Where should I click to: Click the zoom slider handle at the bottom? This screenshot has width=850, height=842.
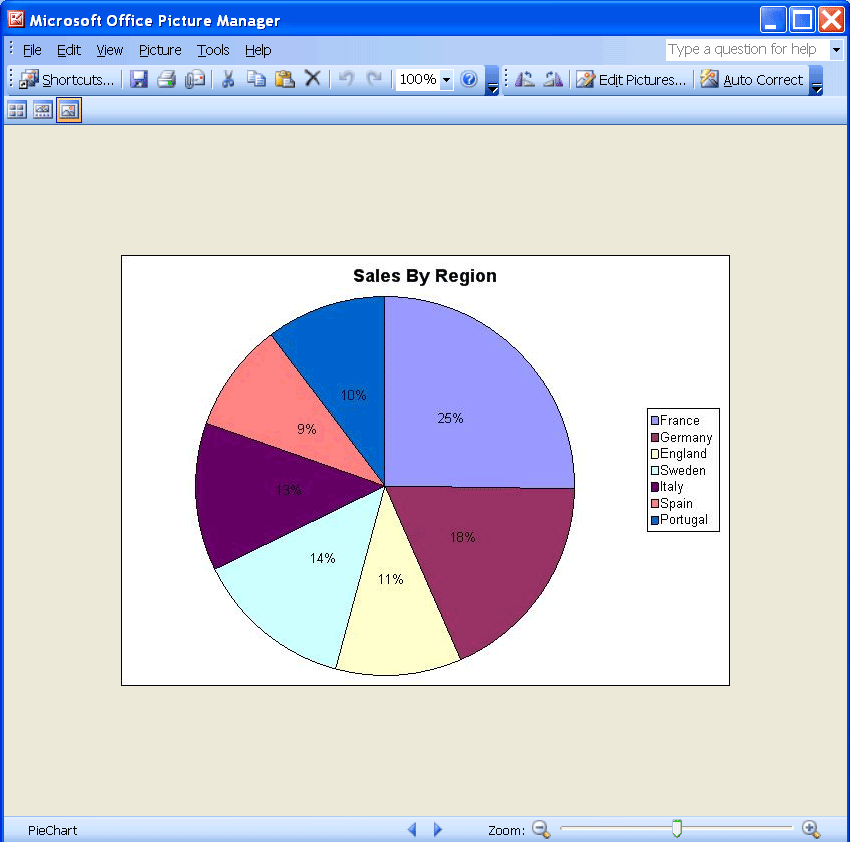[x=677, y=828]
